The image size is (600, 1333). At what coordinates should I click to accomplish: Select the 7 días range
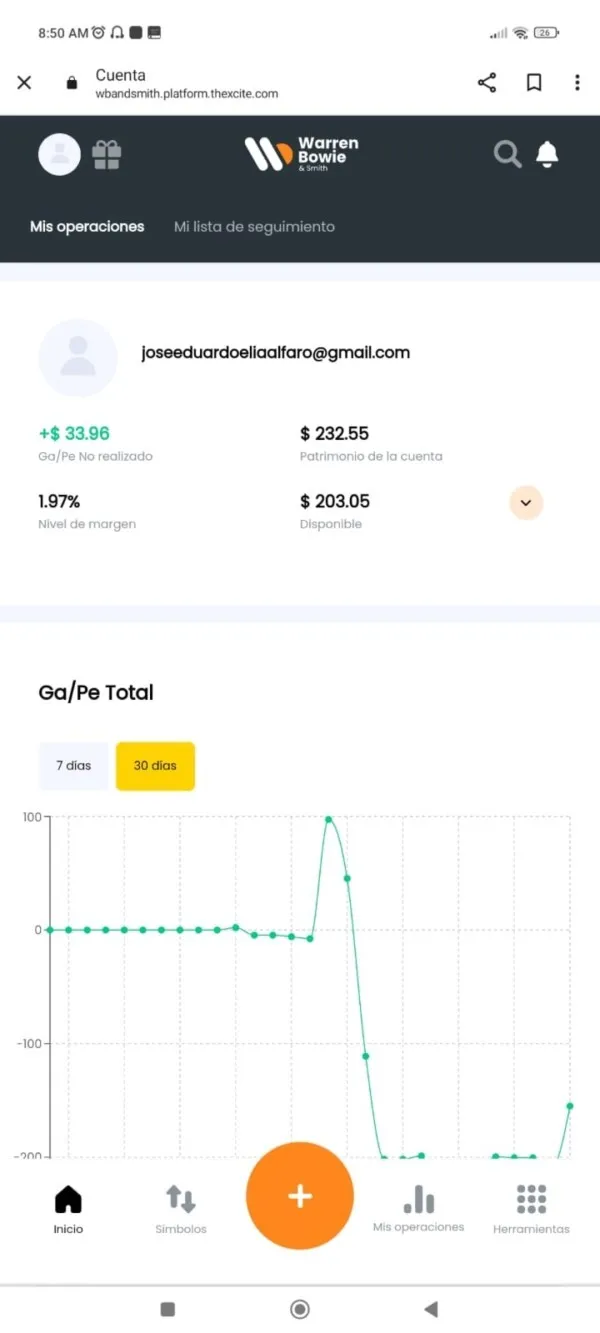pos(73,766)
